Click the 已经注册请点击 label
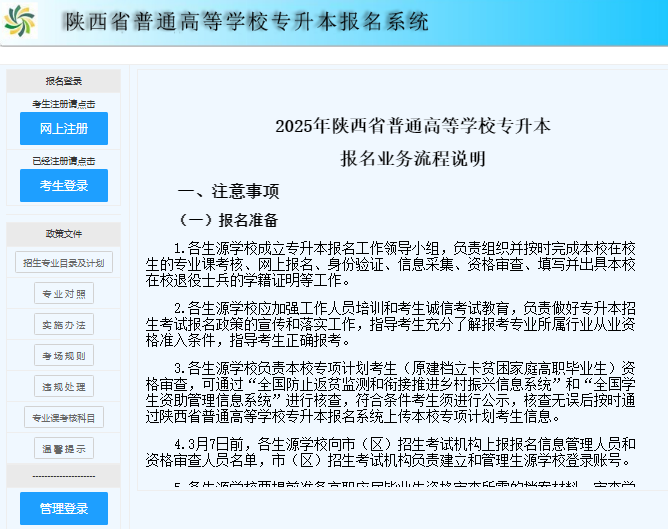Image resolution: width=668 pixels, height=529 pixels. (64, 161)
